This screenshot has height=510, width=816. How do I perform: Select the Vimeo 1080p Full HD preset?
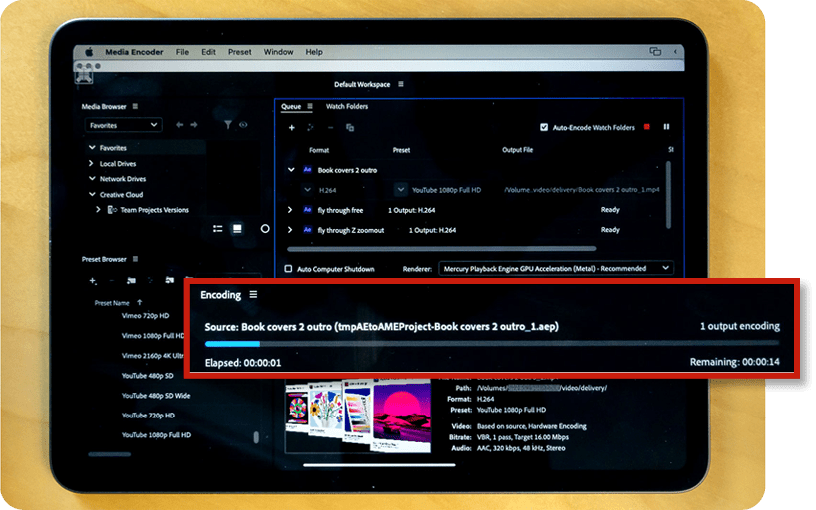(152, 336)
